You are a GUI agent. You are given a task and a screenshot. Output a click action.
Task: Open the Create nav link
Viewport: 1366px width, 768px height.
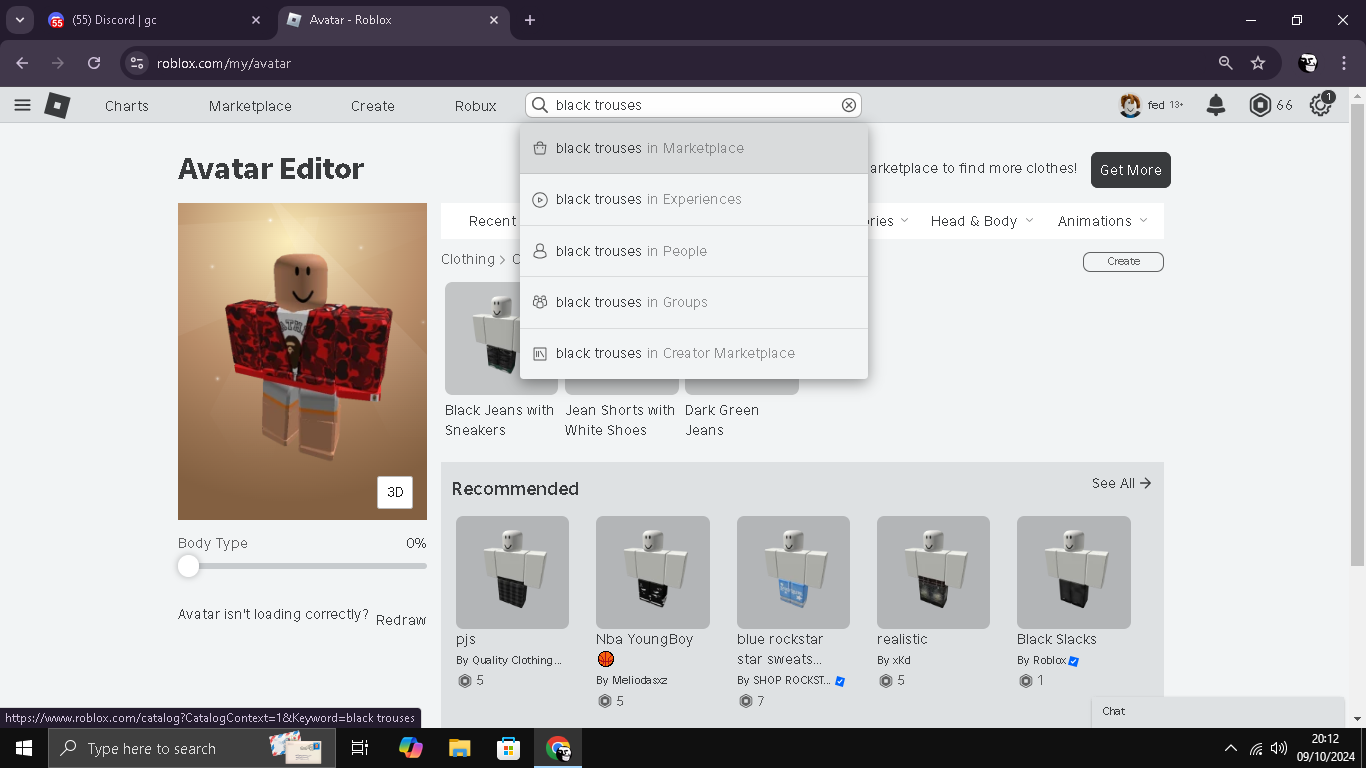point(373,106)
